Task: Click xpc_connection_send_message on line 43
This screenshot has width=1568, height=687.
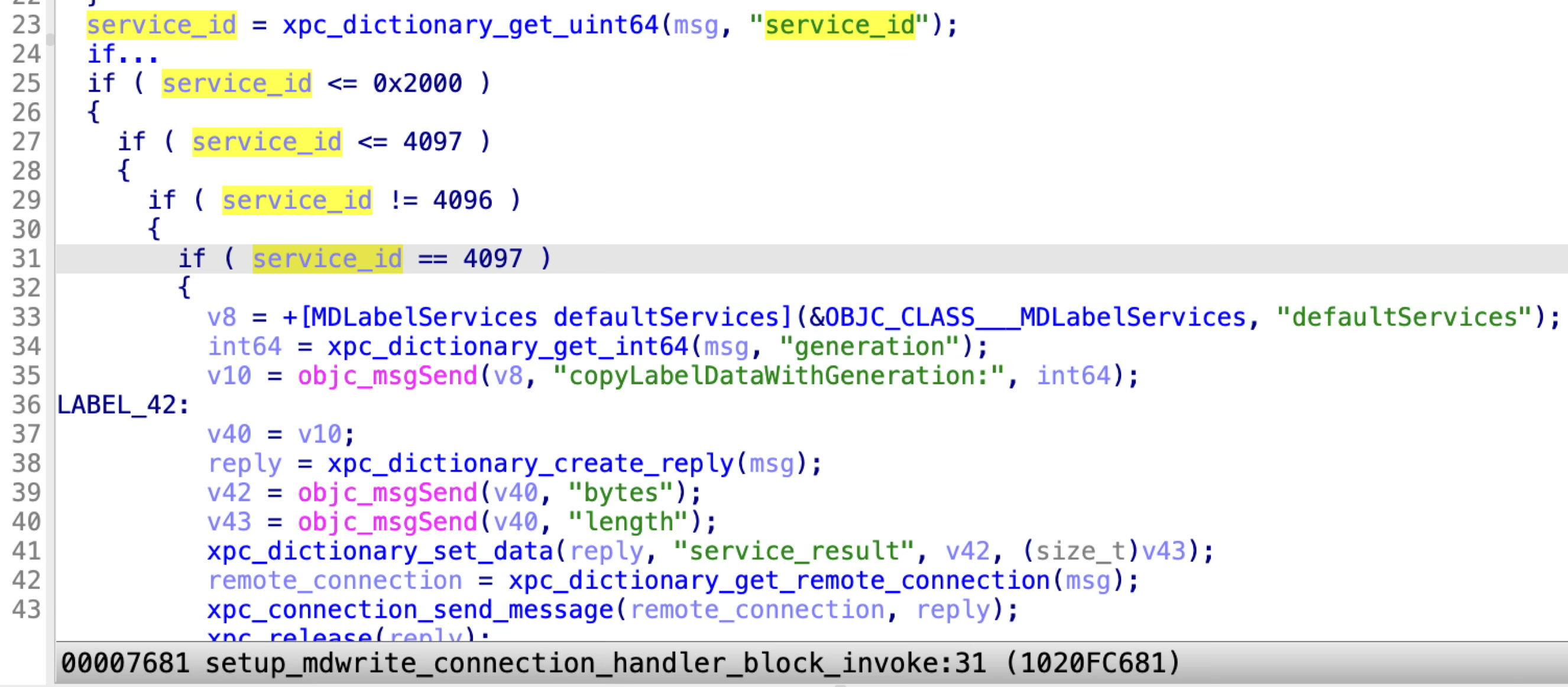Action: (x=410, y=609)
